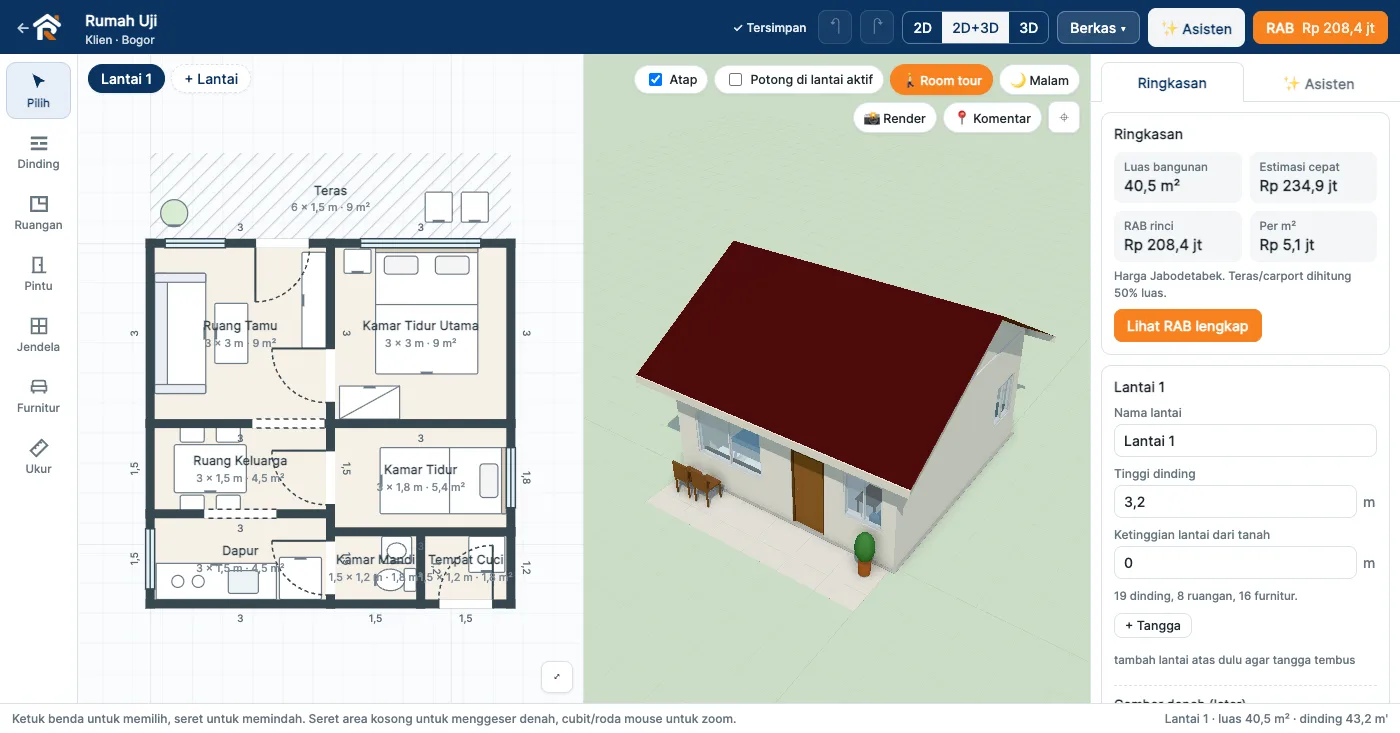Activate the Ukur measuring tool
Image resolution: width=1400 pixels, height=733 pixels.
point(38,457)
